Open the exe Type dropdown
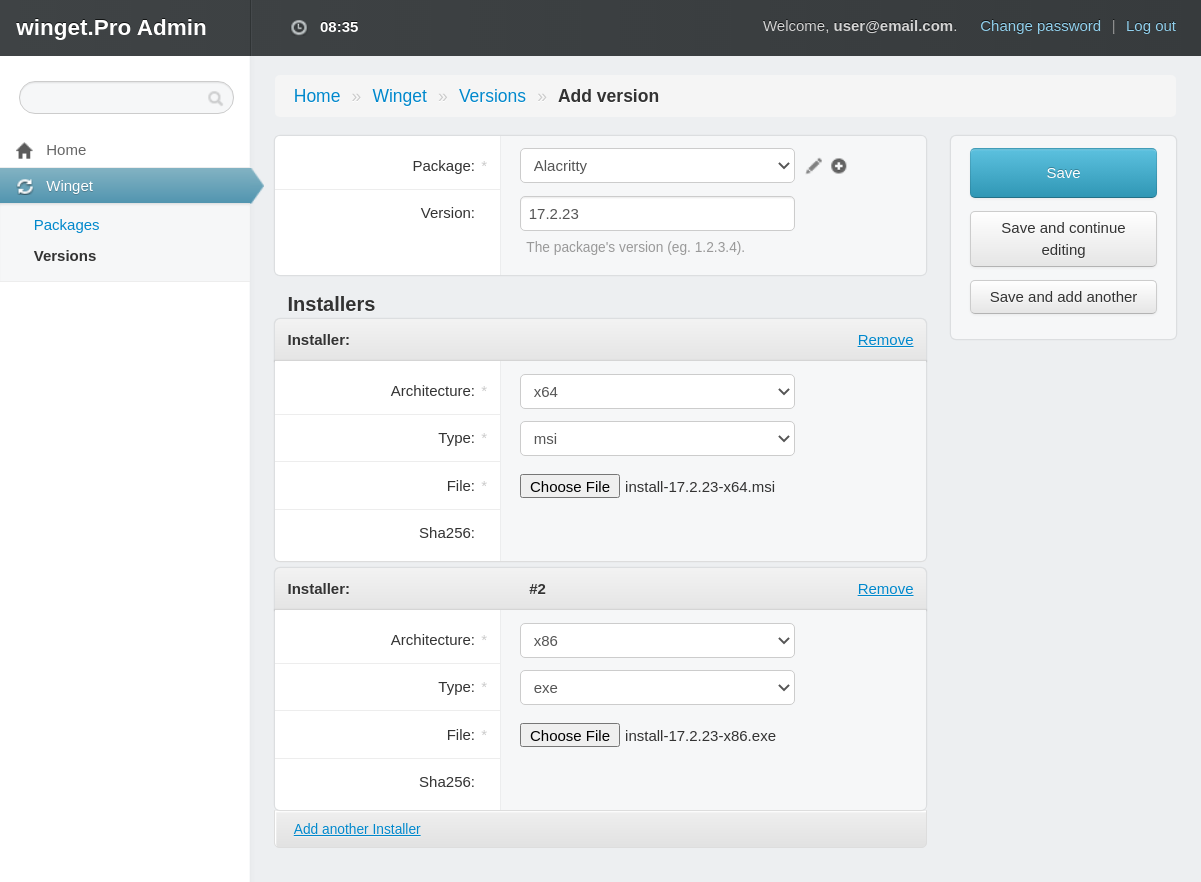 [657, 688]
